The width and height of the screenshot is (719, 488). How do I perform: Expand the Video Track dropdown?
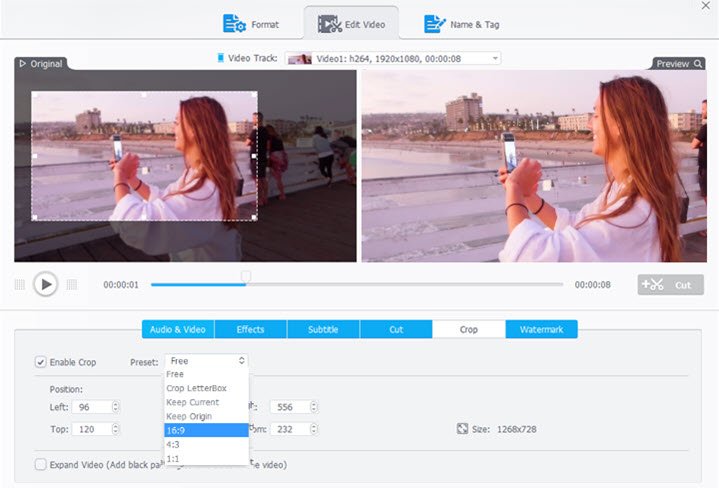495,59
